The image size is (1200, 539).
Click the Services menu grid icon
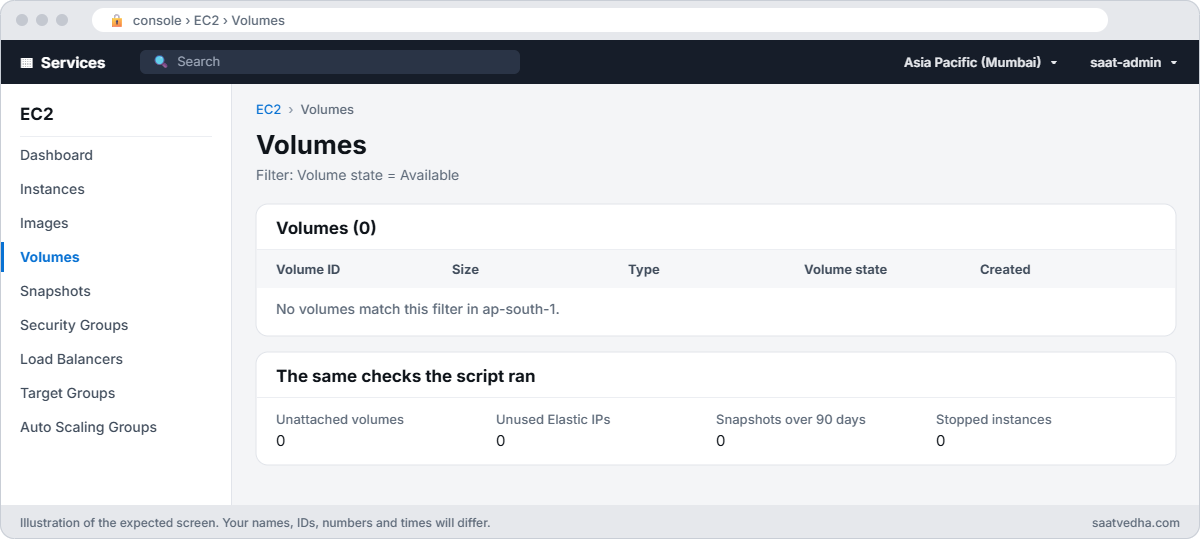point(27,62)
